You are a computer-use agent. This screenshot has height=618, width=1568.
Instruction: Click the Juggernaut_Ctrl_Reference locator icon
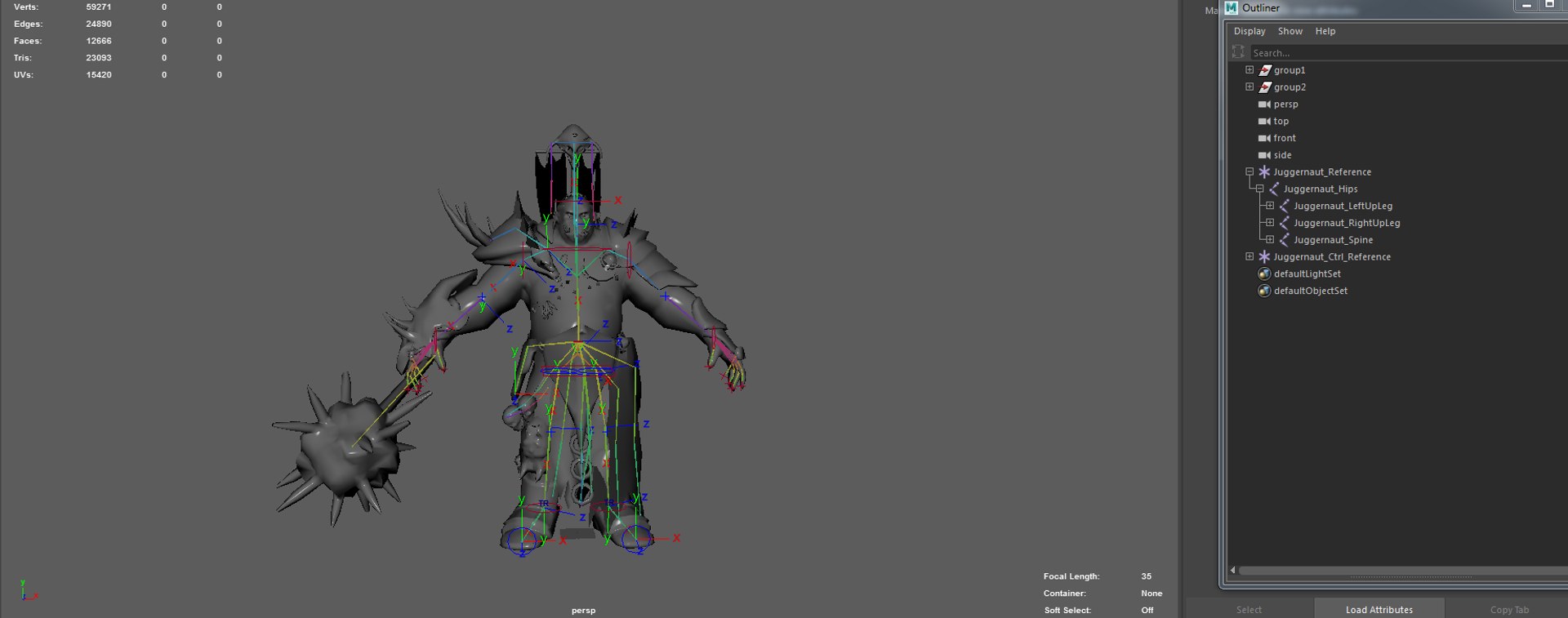tap(1264, 256)
